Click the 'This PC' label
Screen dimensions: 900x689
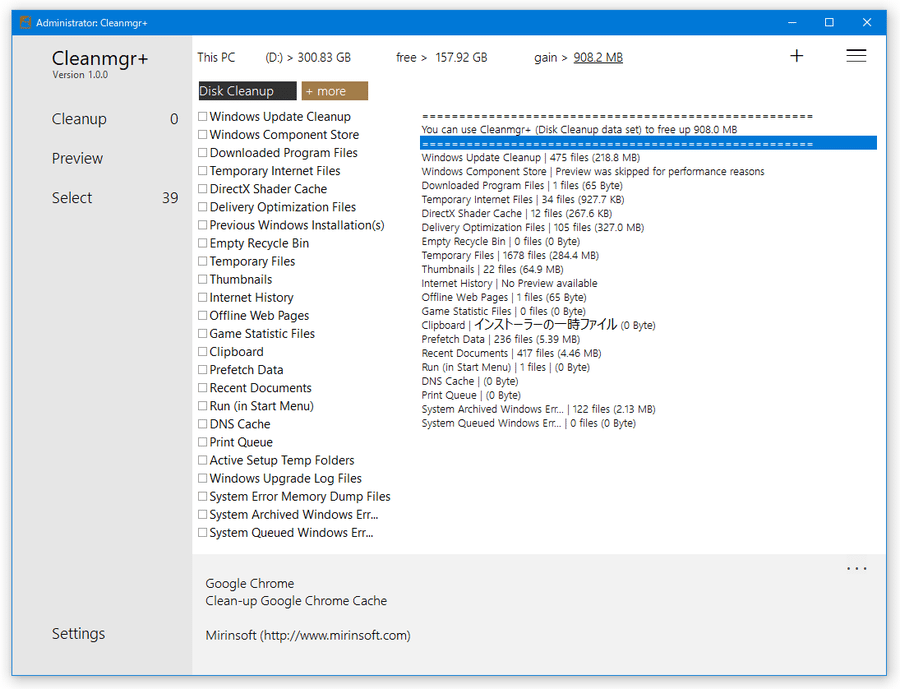(x=216, y=57)
